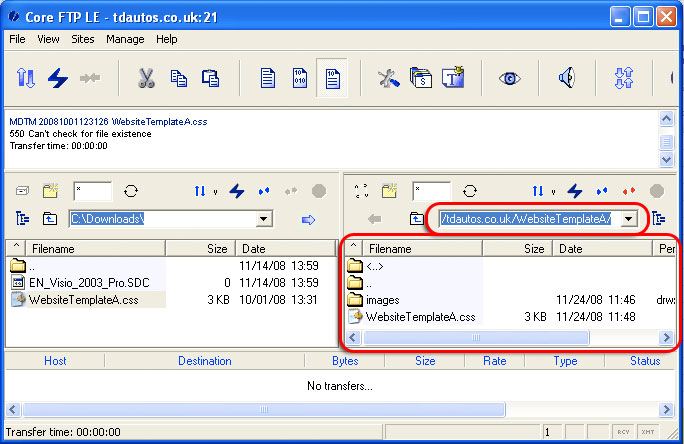
Task: Upload with the blue right arrow
Action: 308,219
